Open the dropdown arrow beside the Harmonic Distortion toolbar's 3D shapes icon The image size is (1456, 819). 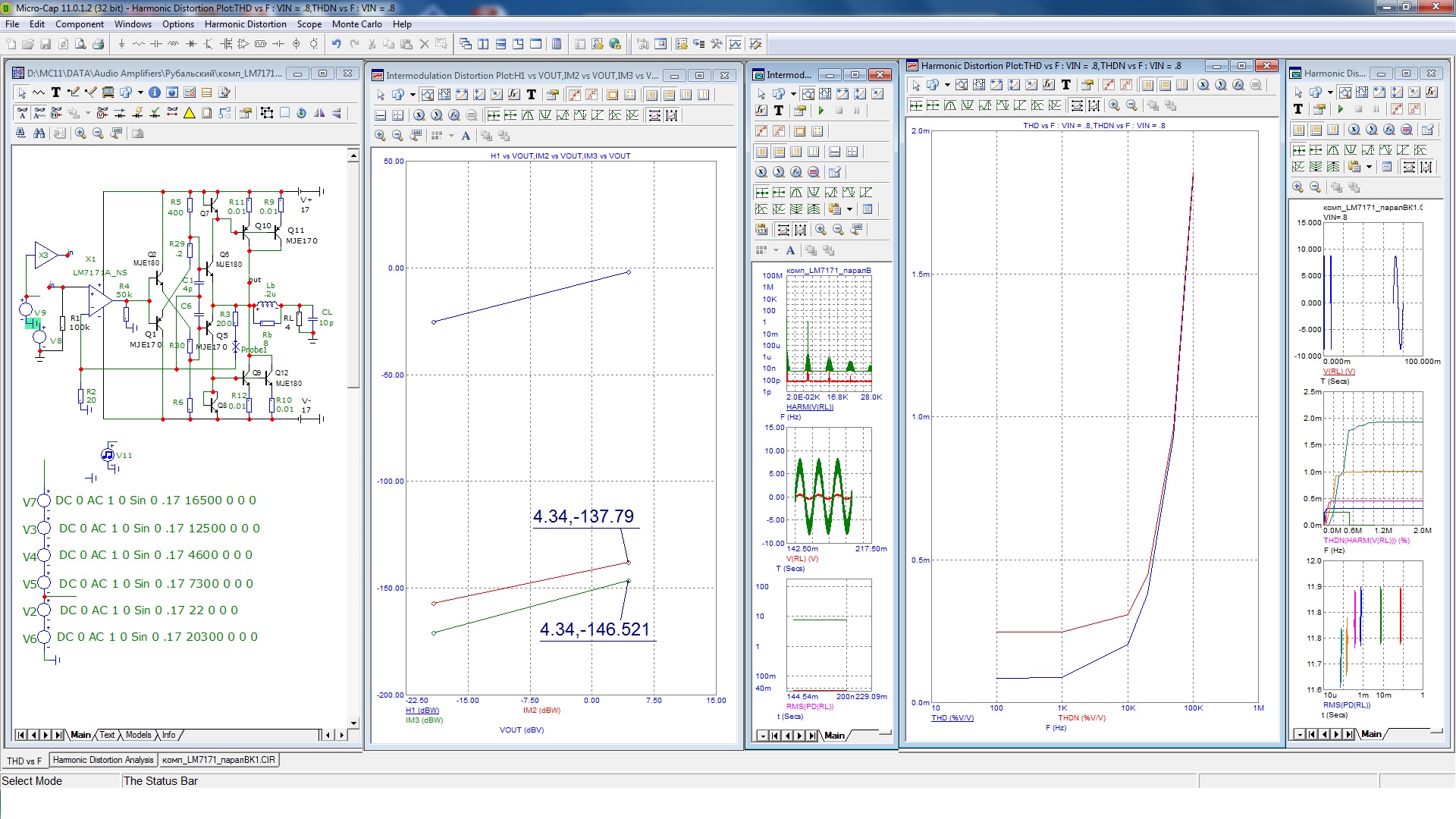[x=947, y=85]
